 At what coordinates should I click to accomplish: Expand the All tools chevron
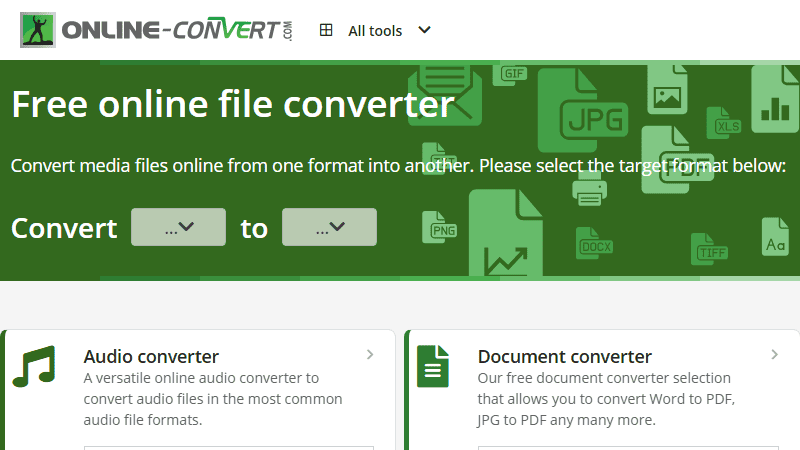(x=424, y=30)
